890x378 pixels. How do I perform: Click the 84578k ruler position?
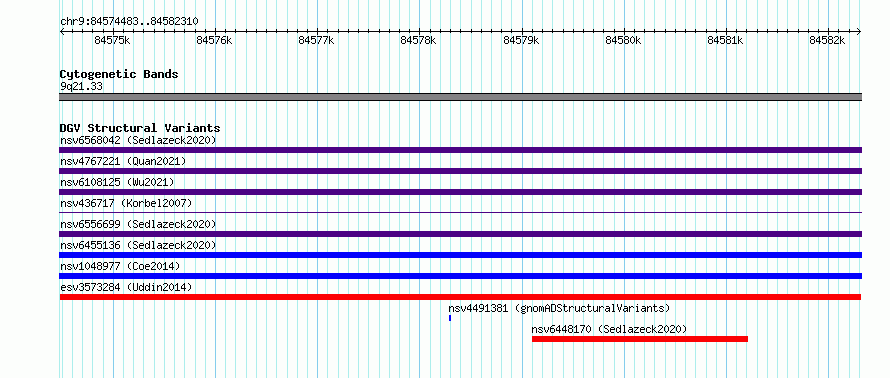coord(418,40)
